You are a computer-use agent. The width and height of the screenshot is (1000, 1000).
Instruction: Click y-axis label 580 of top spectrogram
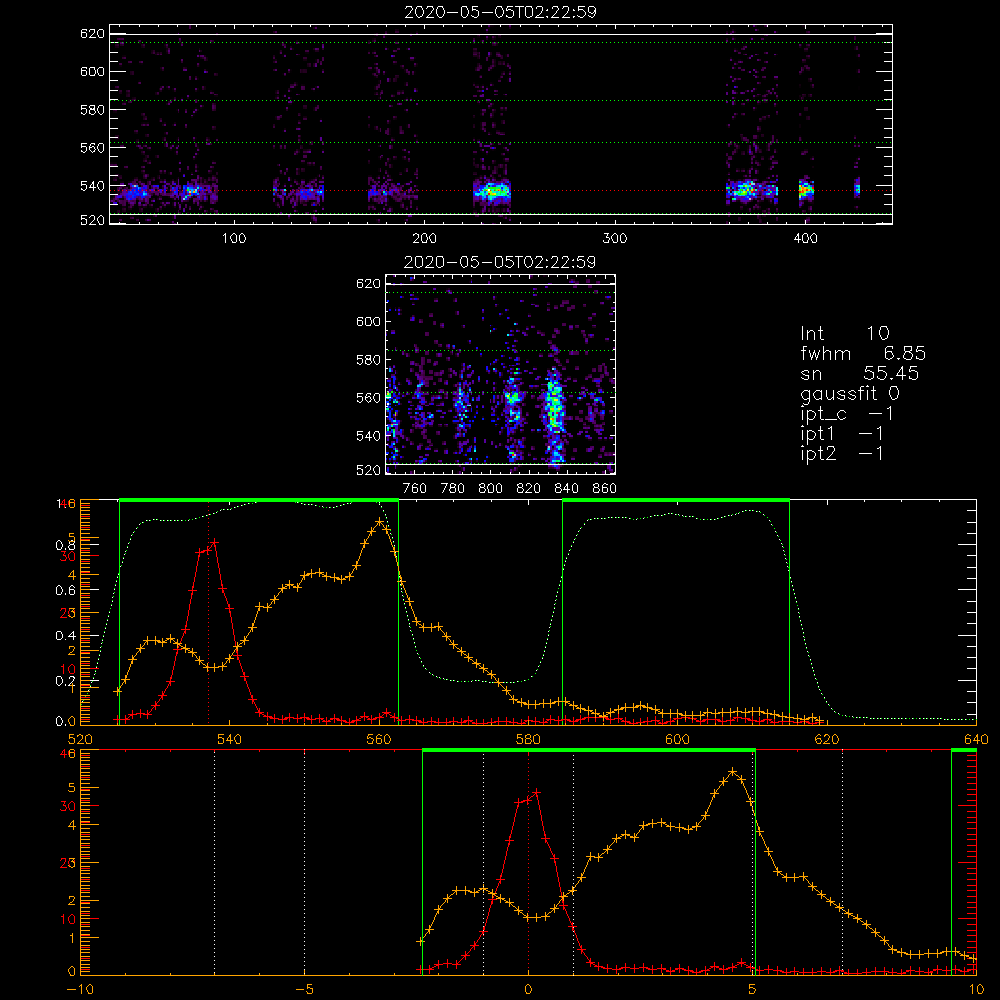point(92,110)
